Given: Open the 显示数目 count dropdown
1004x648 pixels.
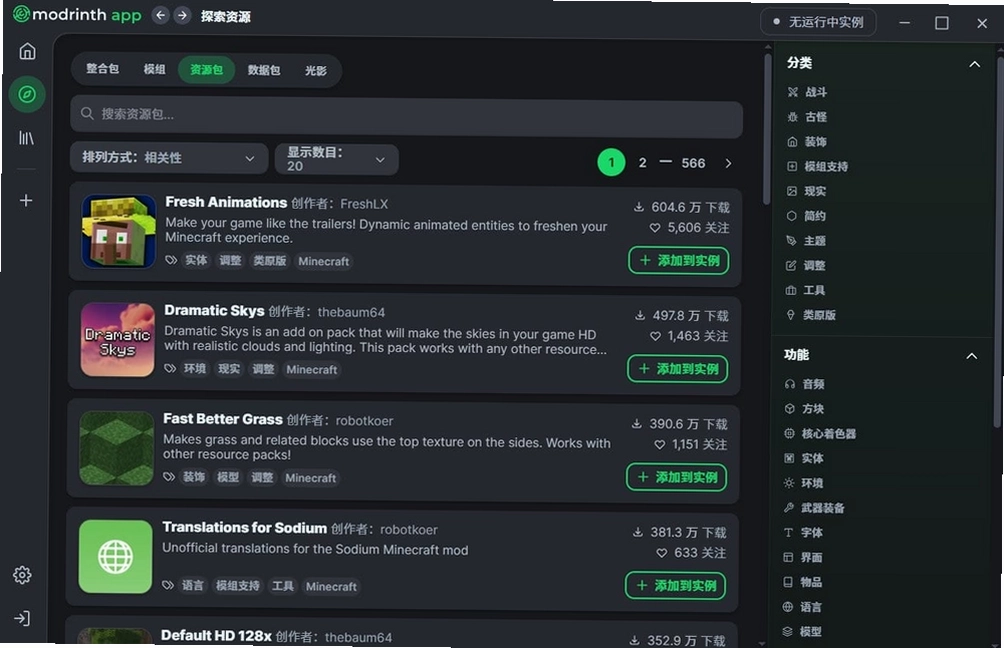Looking at the screenshot, I should point(337,159).
